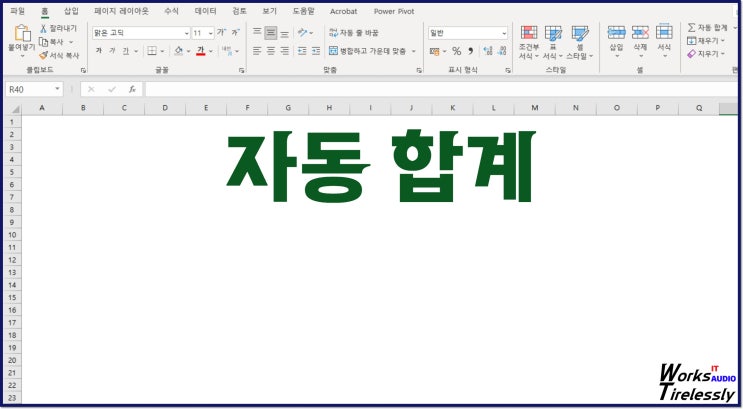Open Merge and Center dropdown arrow

click(414, 51)
